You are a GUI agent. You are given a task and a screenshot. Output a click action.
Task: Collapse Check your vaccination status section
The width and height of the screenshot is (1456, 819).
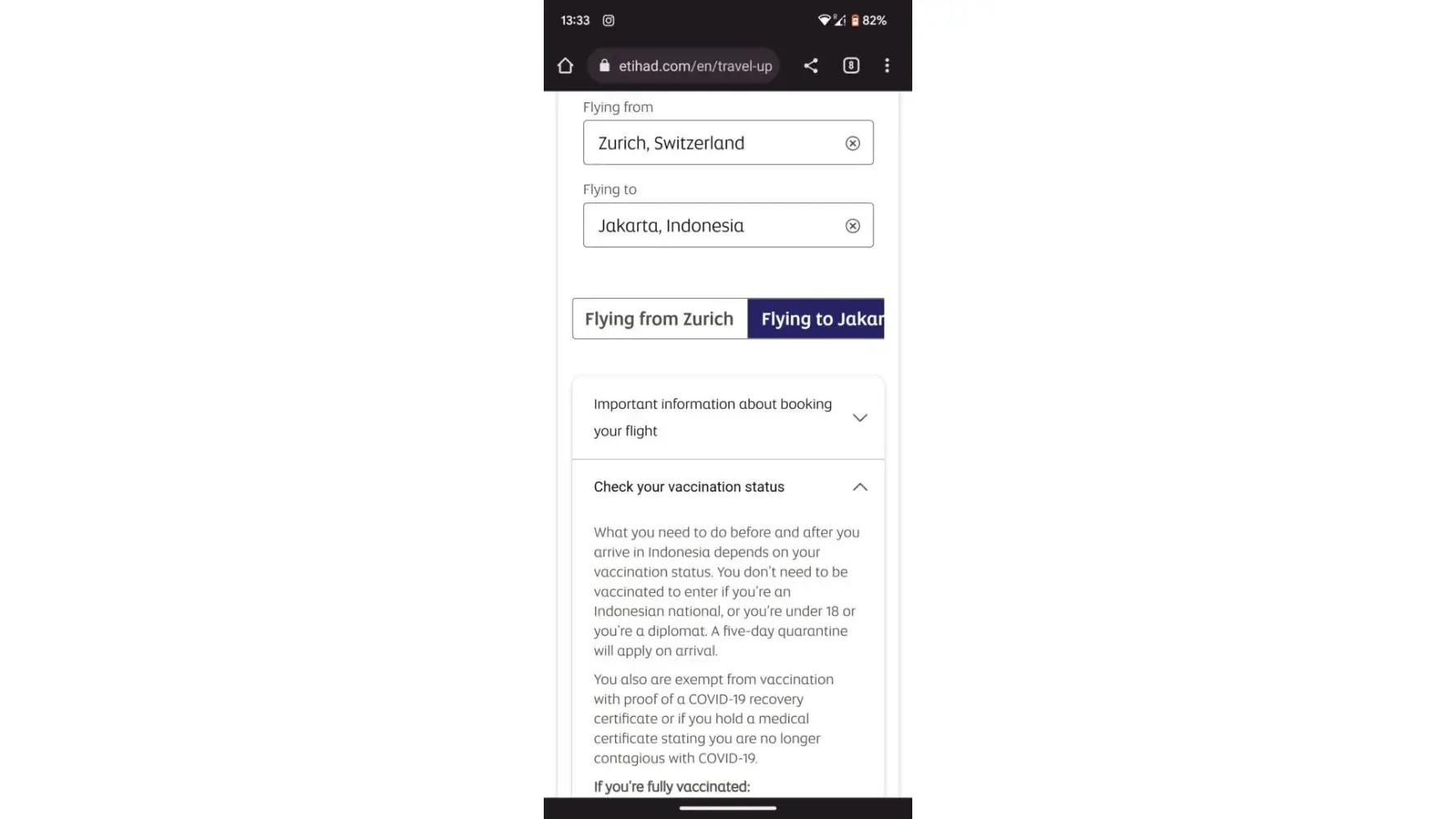(x=689, y=486)
